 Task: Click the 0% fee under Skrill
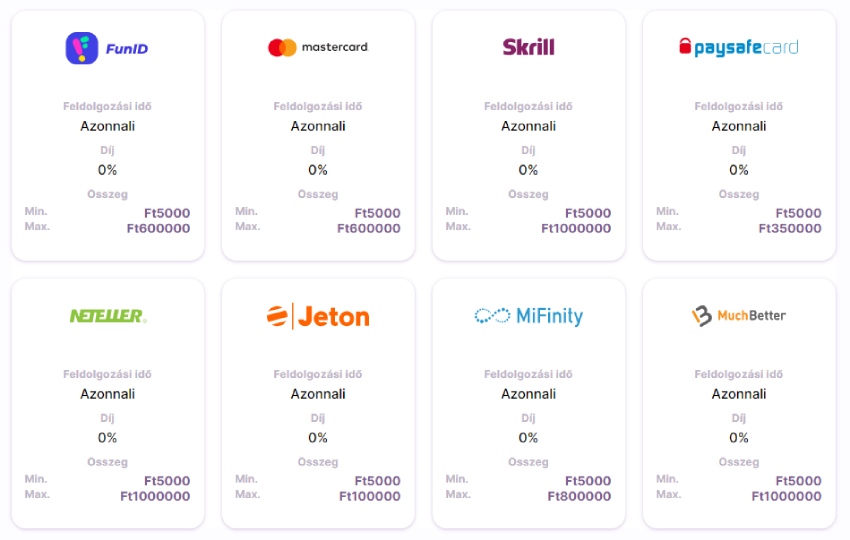pos(528,170)
